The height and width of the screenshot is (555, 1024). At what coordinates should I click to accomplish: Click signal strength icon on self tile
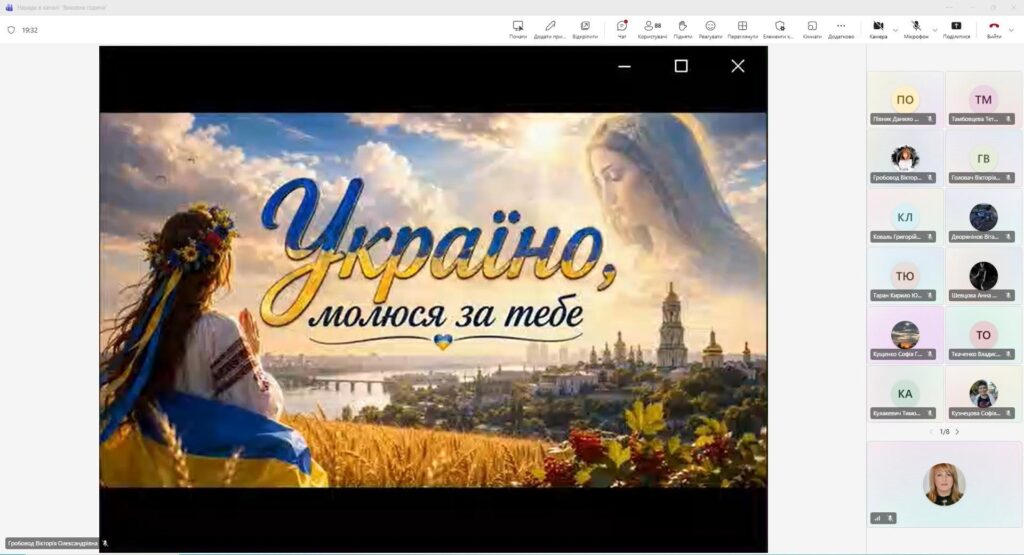[877, 518]
